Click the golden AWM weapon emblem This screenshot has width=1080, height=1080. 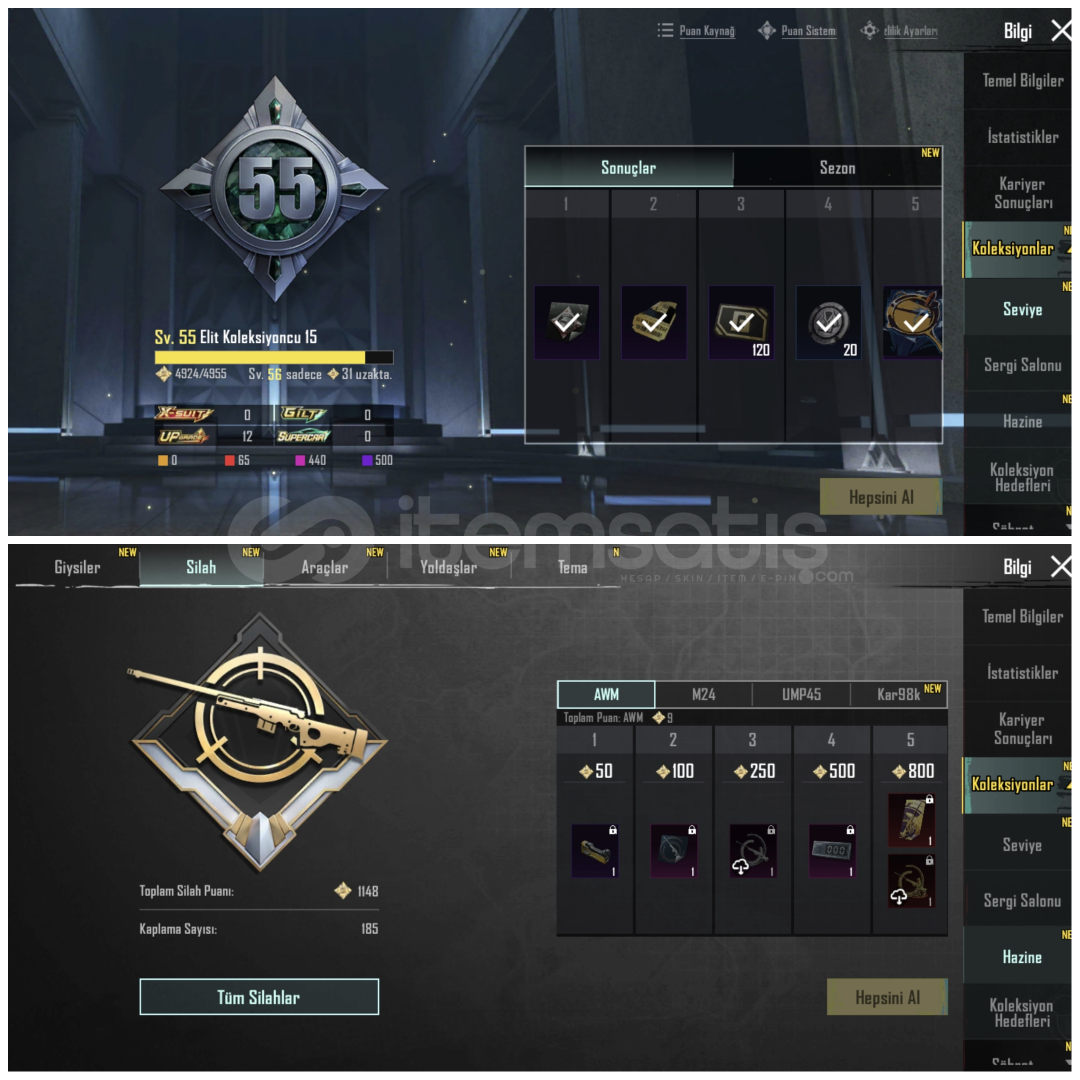(x=259, y=740)
